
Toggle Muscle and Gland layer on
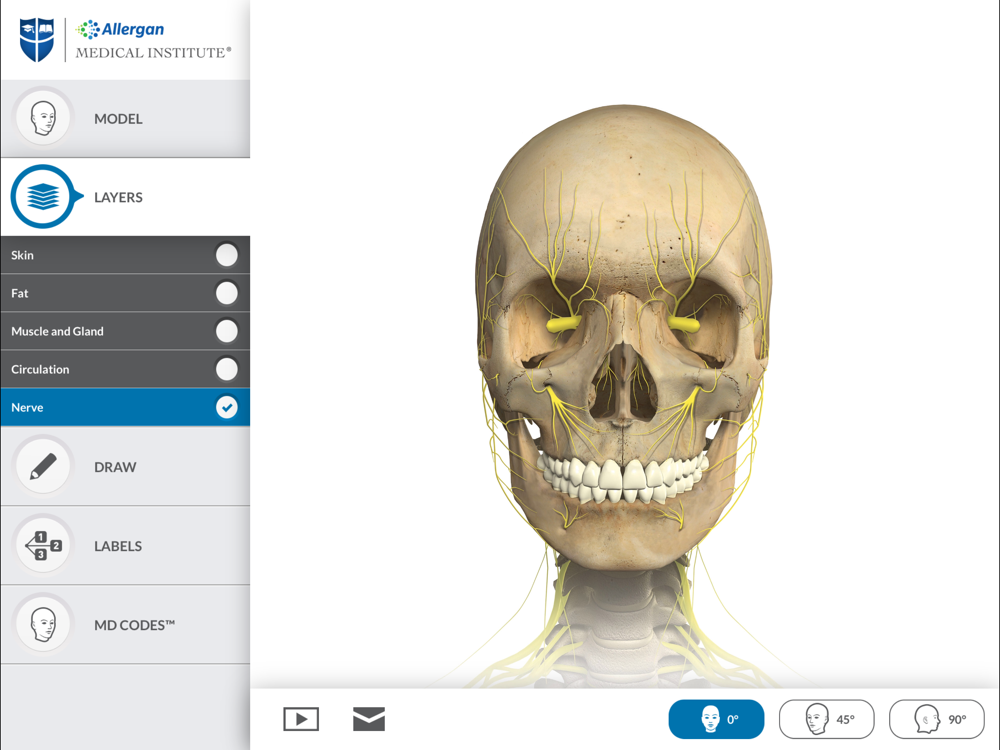point(226,331)
